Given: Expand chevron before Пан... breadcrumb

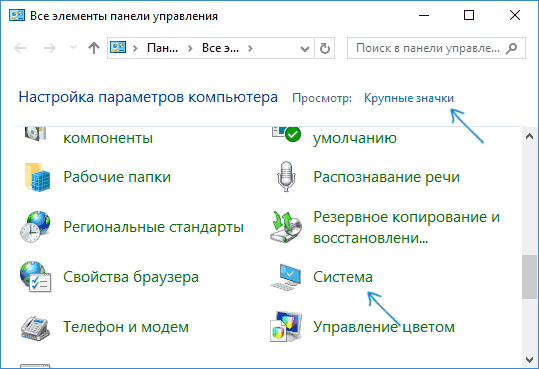Looking at the screenshot, I should tap(135, 48).
